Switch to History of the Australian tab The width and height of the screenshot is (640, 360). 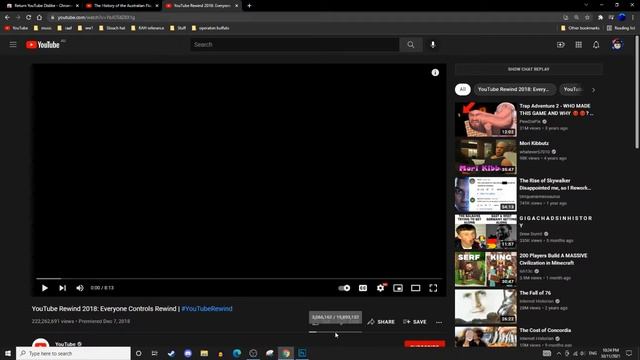pyautogui.click(x=122, y=6)
